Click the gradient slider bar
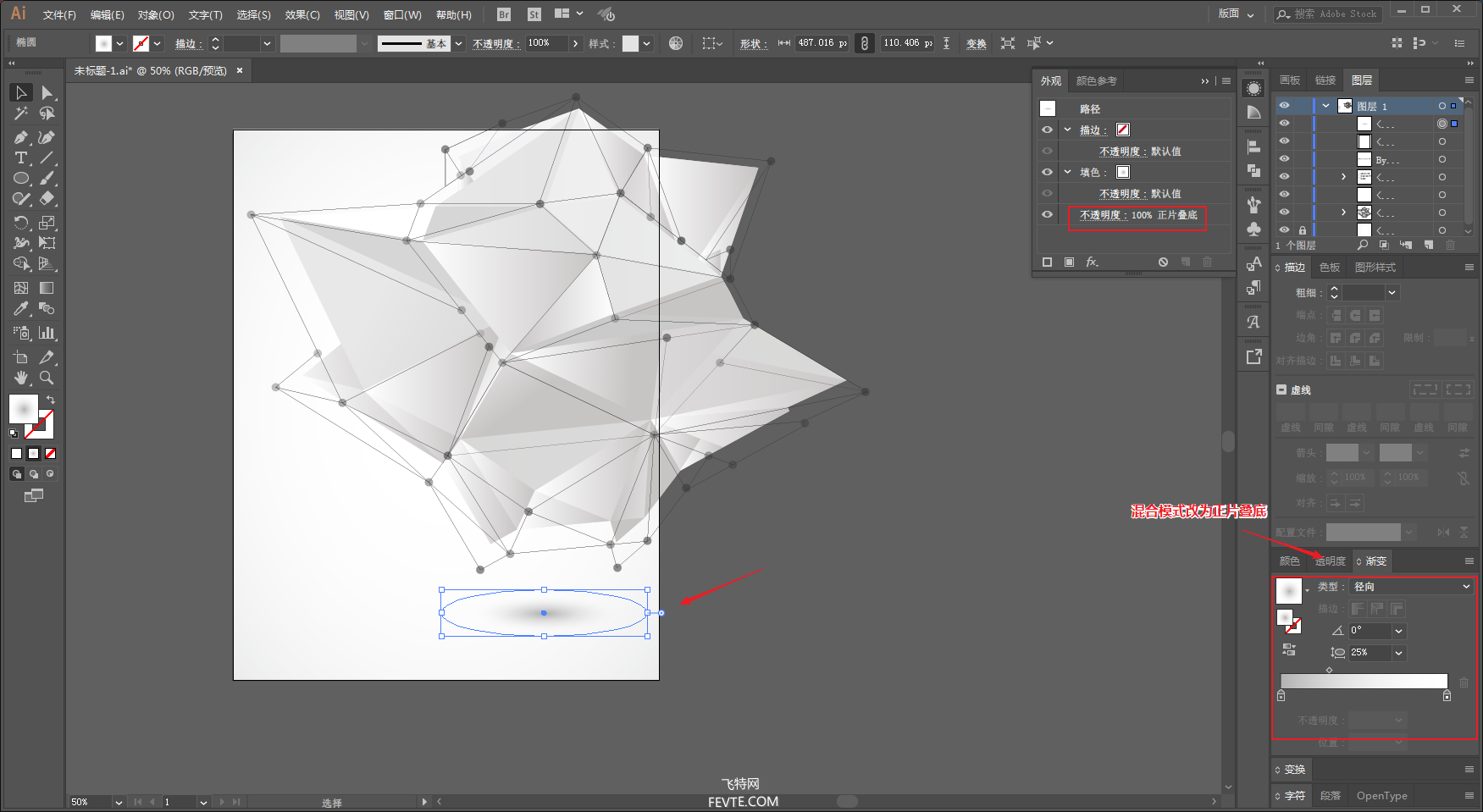Screen dimensions: 1483x812 [1364, 682]
